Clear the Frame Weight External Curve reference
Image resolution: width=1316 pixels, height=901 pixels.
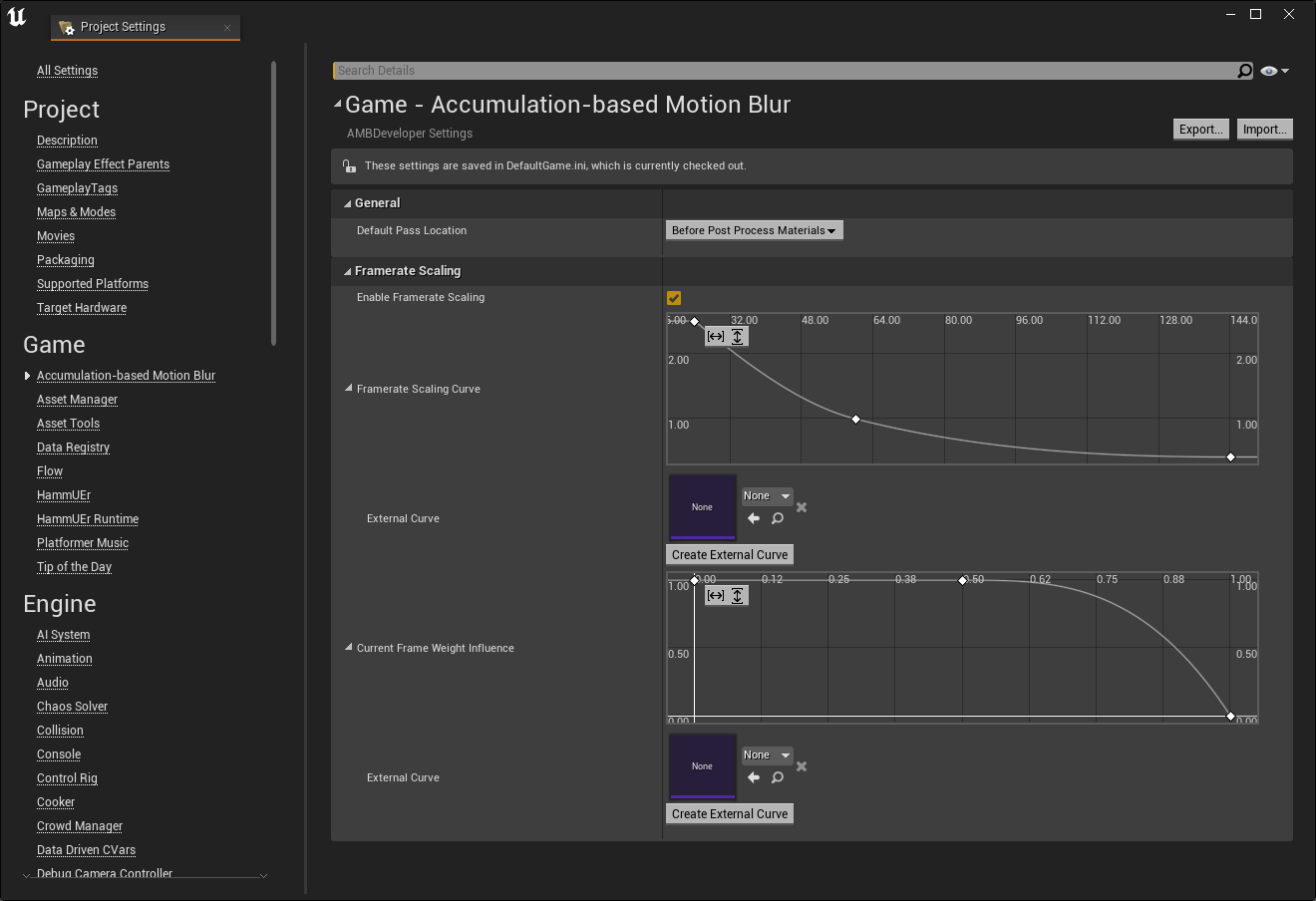tap(802, 766)
